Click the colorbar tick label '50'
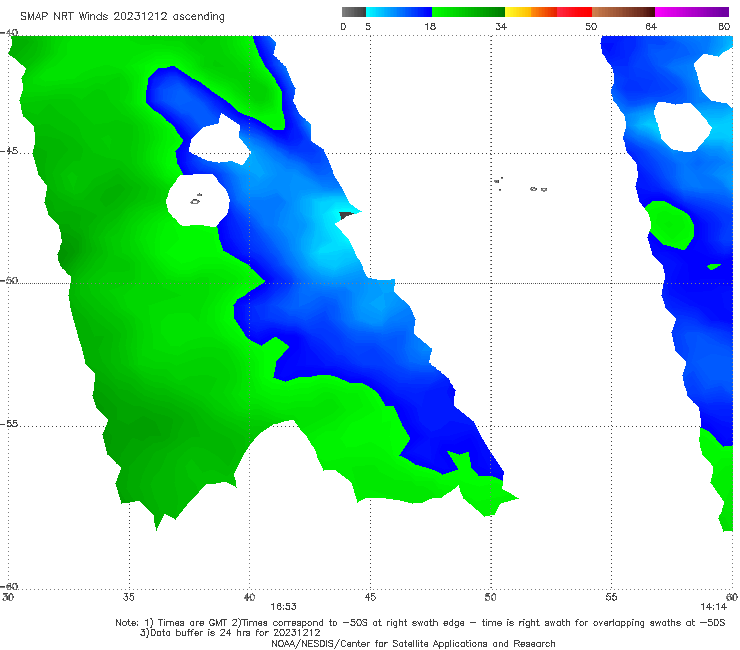Image resolution: width=740 pixels, height=650 pixels. [591, 26]
